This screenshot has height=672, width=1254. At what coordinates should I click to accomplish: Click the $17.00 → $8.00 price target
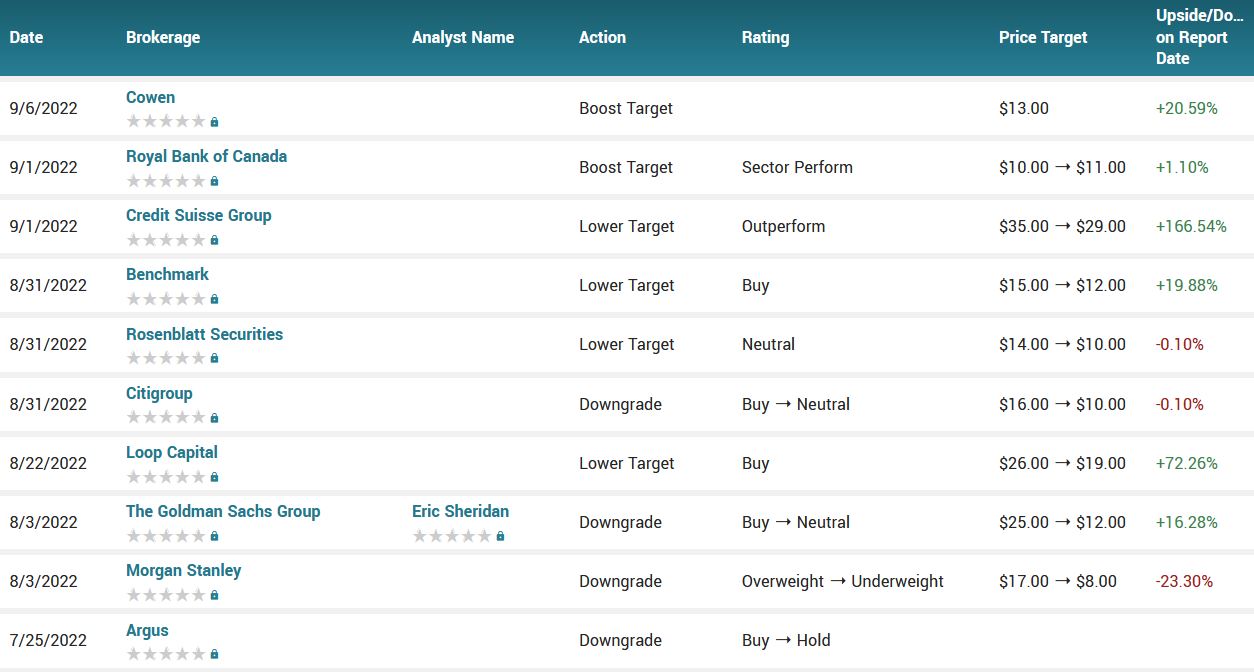[1058, 581]
